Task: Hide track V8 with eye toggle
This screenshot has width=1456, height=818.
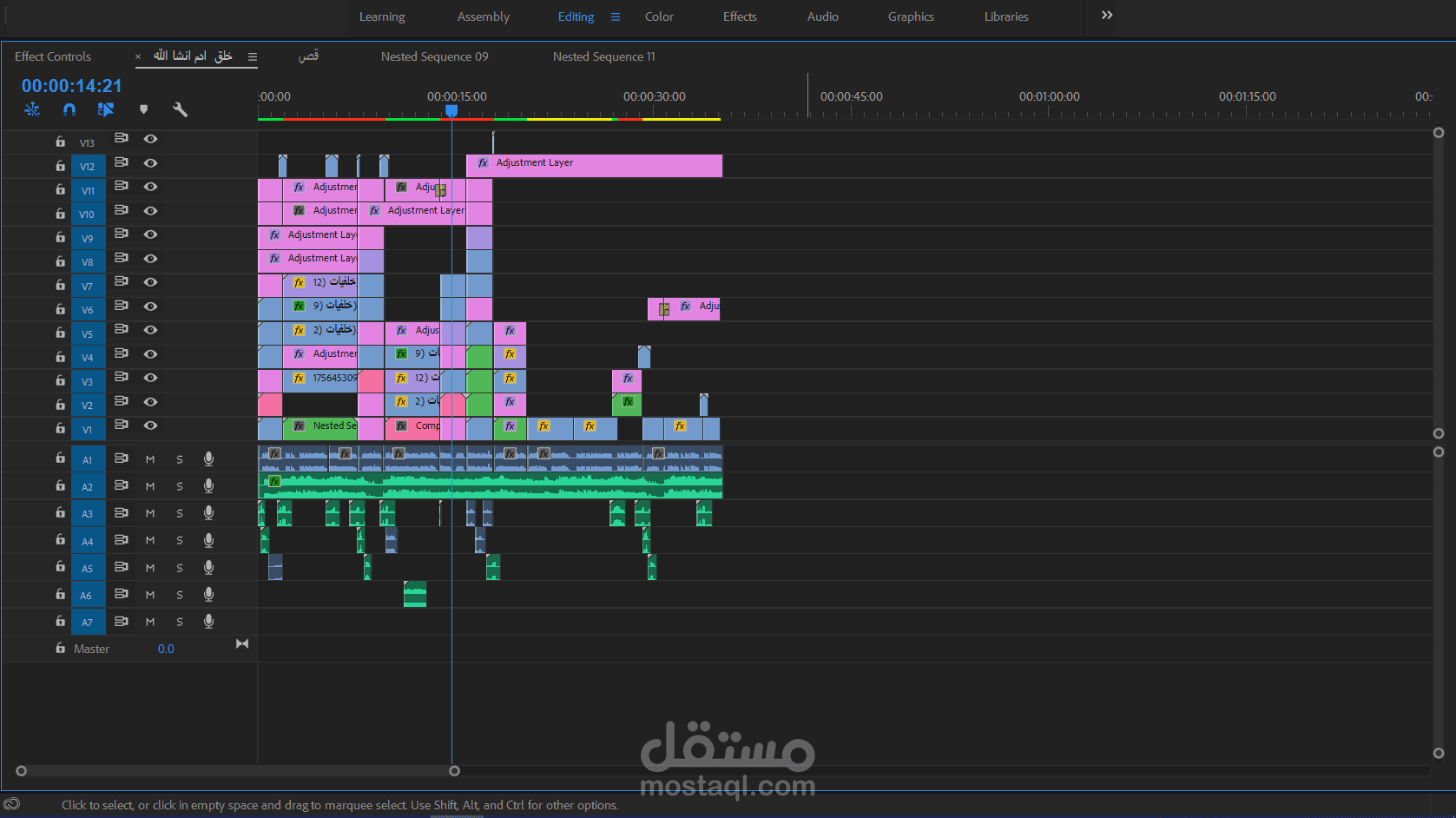Action: [x=150, y=259]
